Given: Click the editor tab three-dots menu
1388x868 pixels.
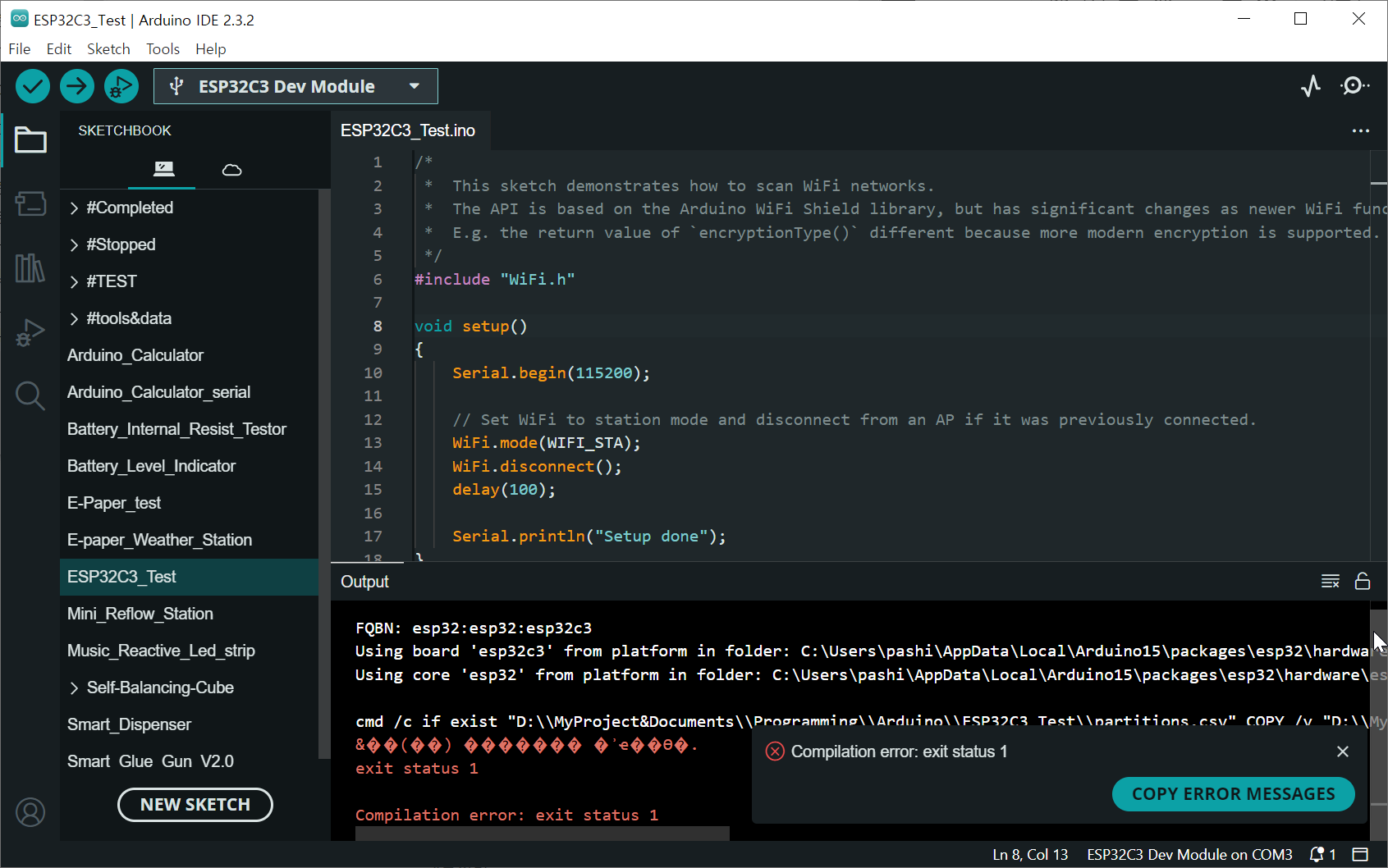Looking at the screenshot, I should pyautogui.click(x=1361, y=131).
